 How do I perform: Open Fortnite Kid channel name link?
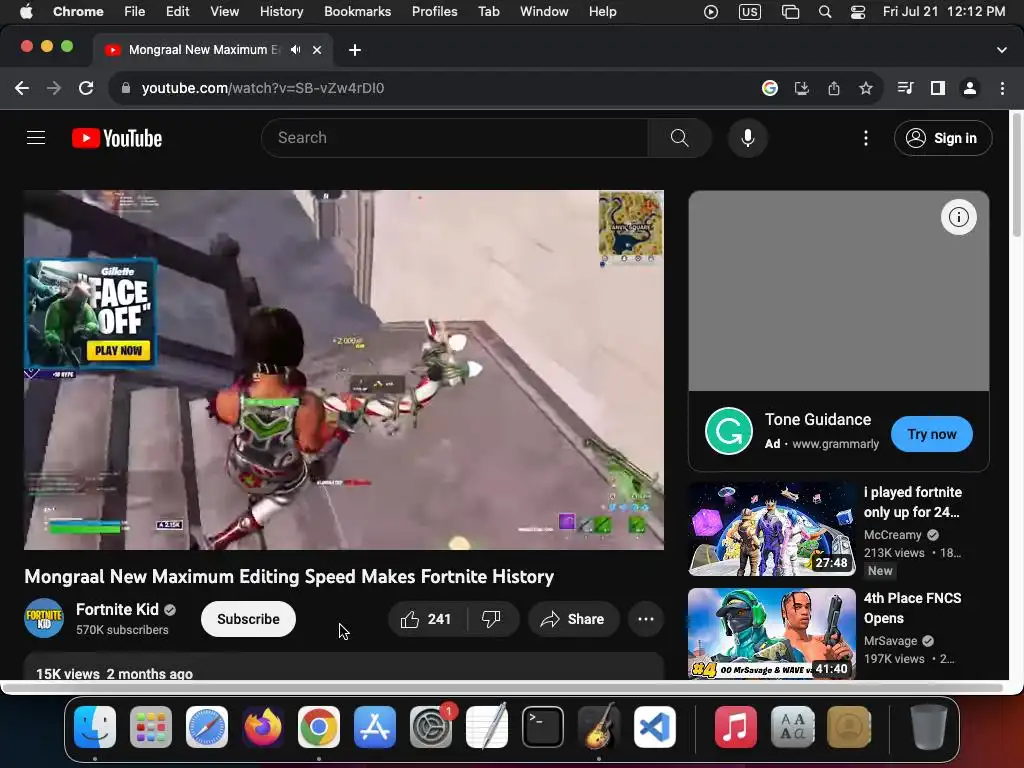pos(118,609)
